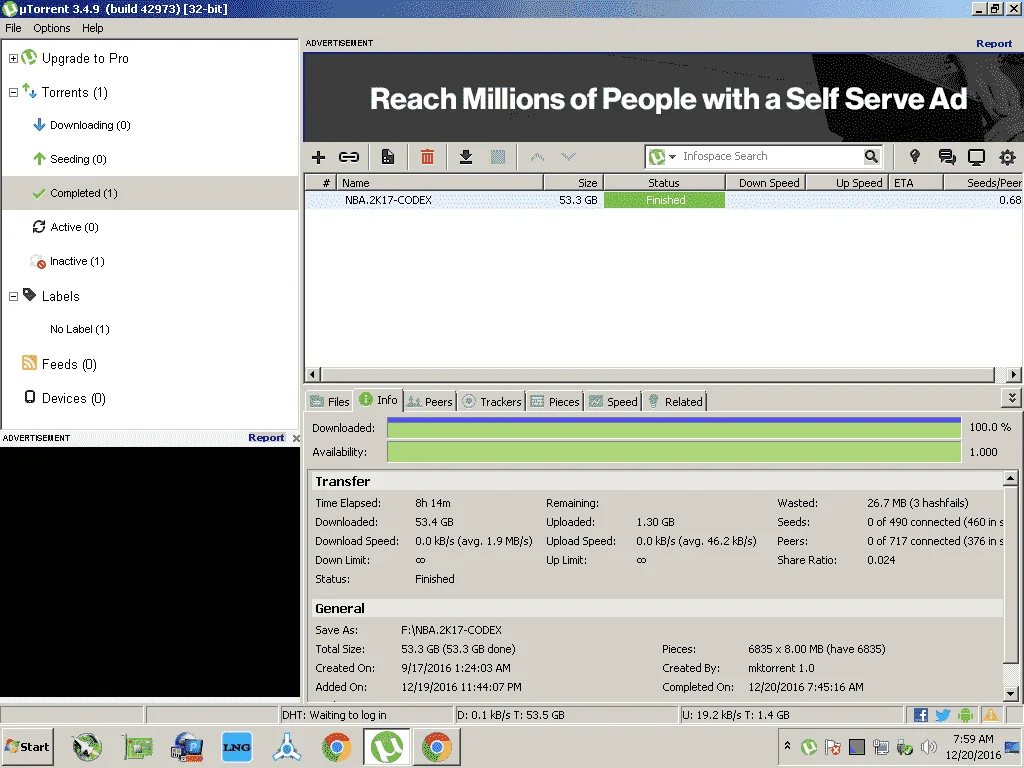Viewport: 1024px width, 768px height.
Task: Click the left arrow of horizontal scrollbar
Action: click(312, 375)
